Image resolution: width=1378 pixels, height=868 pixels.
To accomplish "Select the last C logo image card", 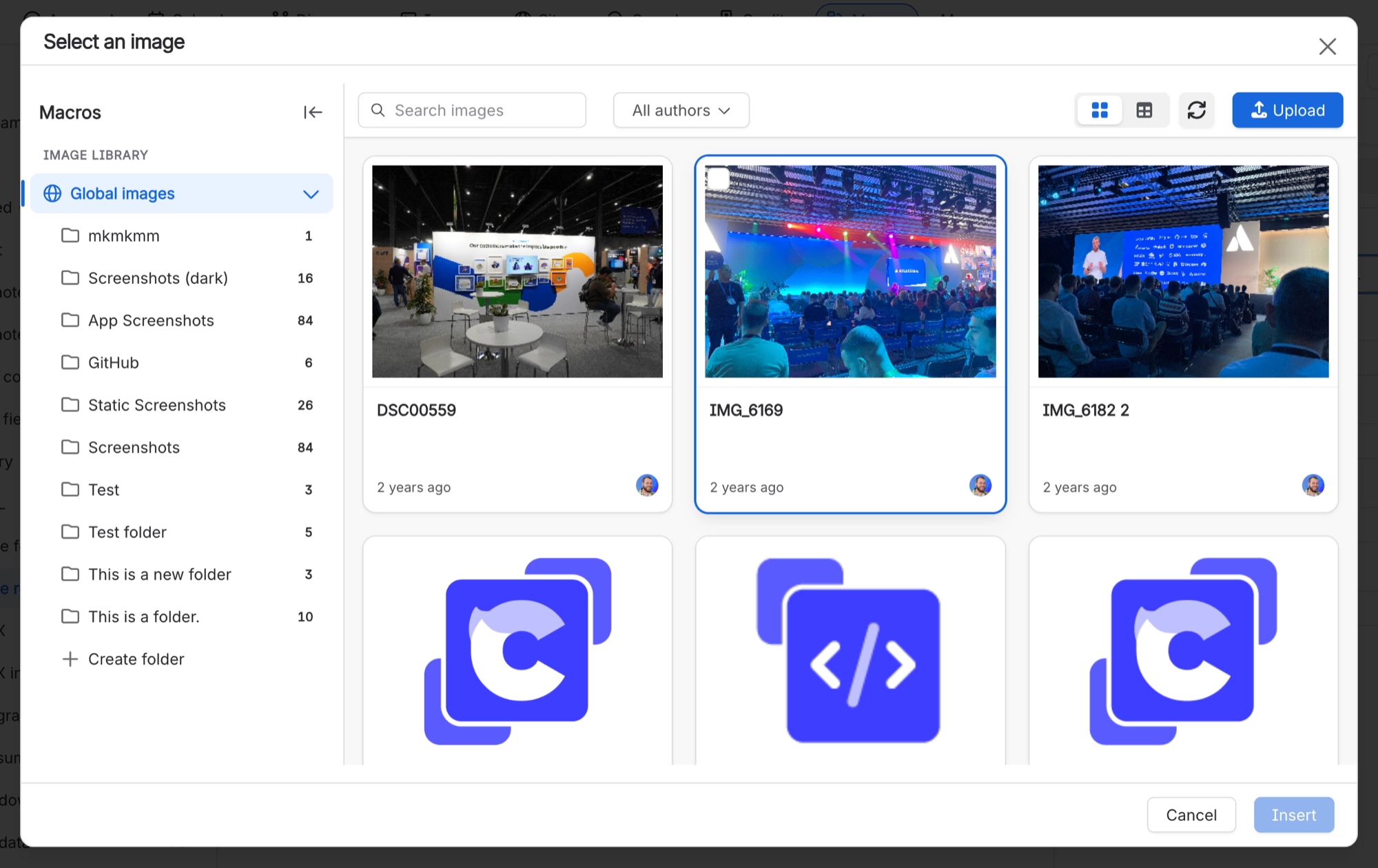I will [1183, 651].
